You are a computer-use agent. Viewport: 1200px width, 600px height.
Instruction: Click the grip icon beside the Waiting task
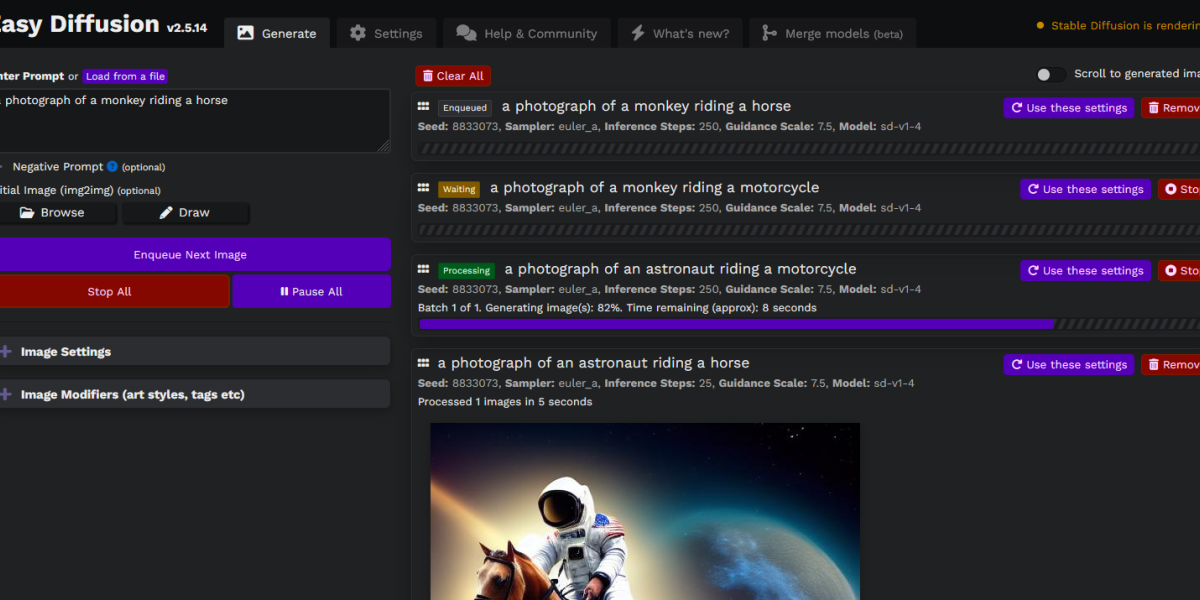point(423,188)
